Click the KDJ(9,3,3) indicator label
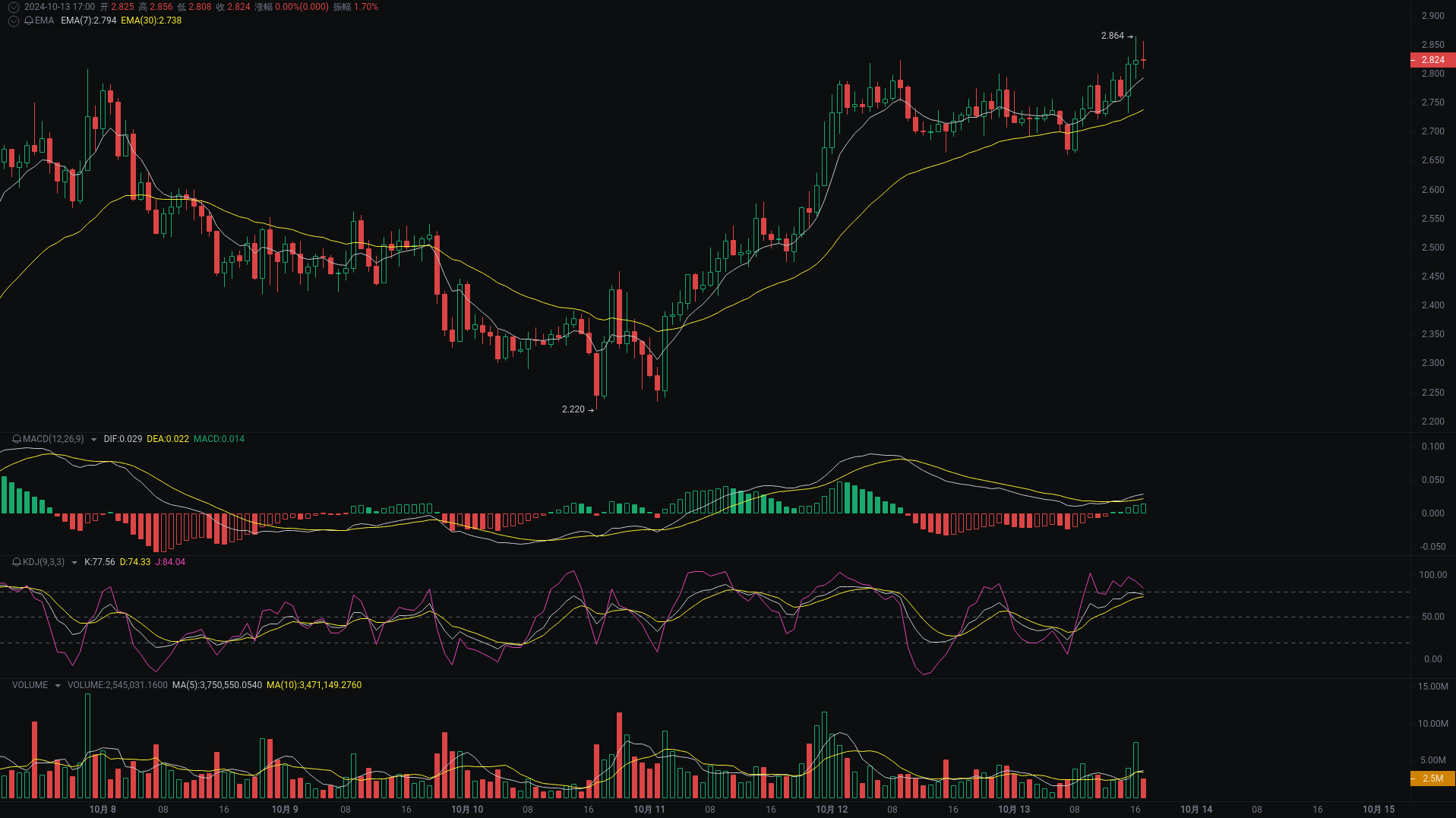 tap(43, 562)
